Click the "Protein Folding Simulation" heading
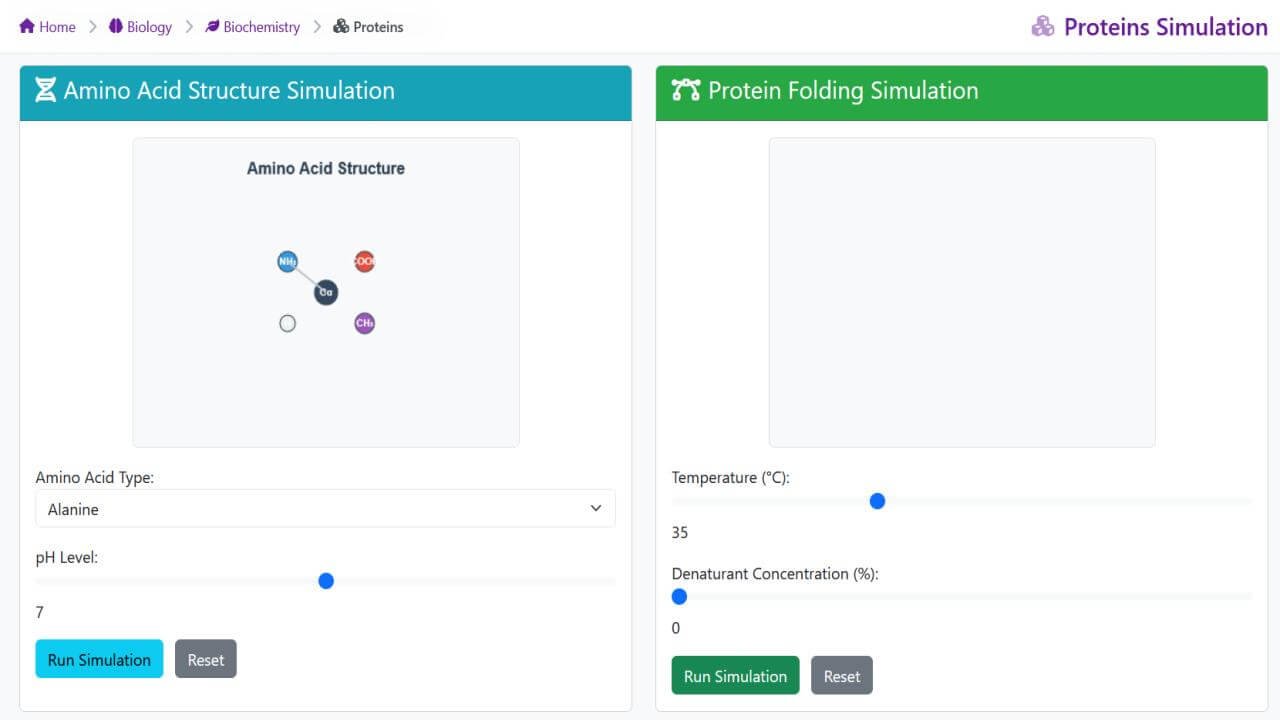The image size is (1280, 720). pos(843,91)
